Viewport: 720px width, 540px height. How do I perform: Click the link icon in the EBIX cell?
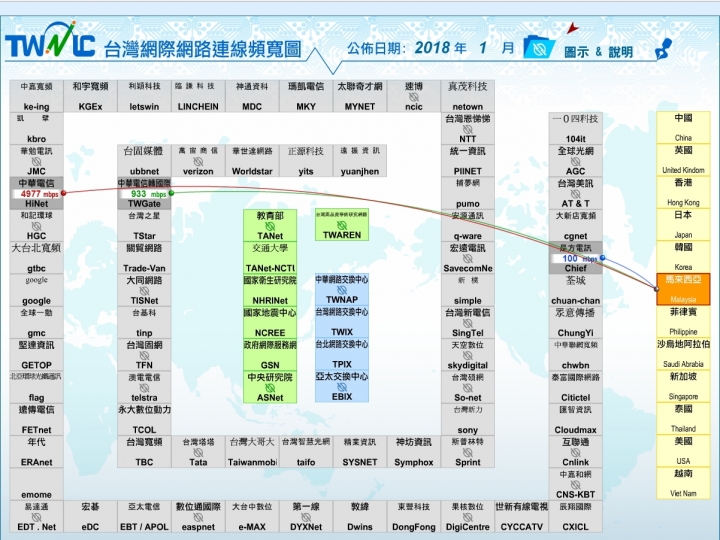342,387
